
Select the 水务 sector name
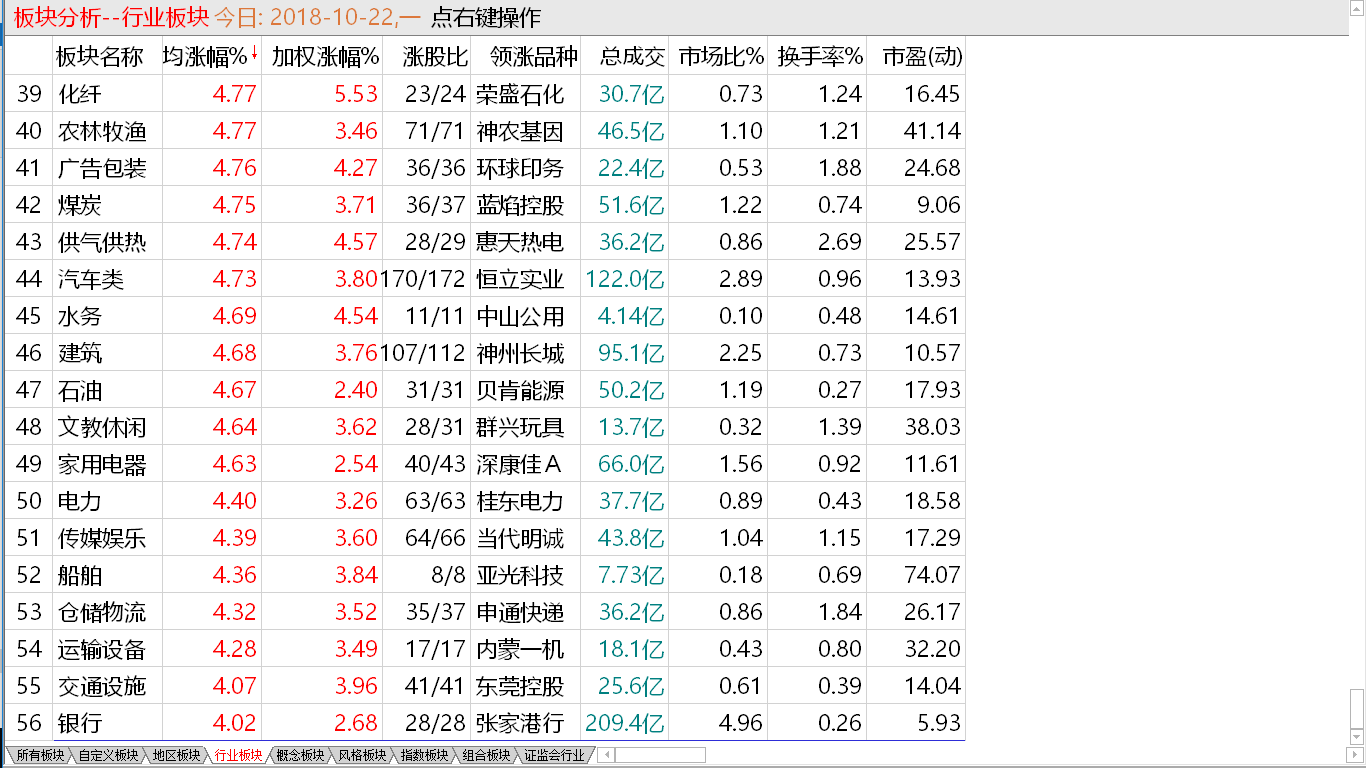(x=80, y=316)
